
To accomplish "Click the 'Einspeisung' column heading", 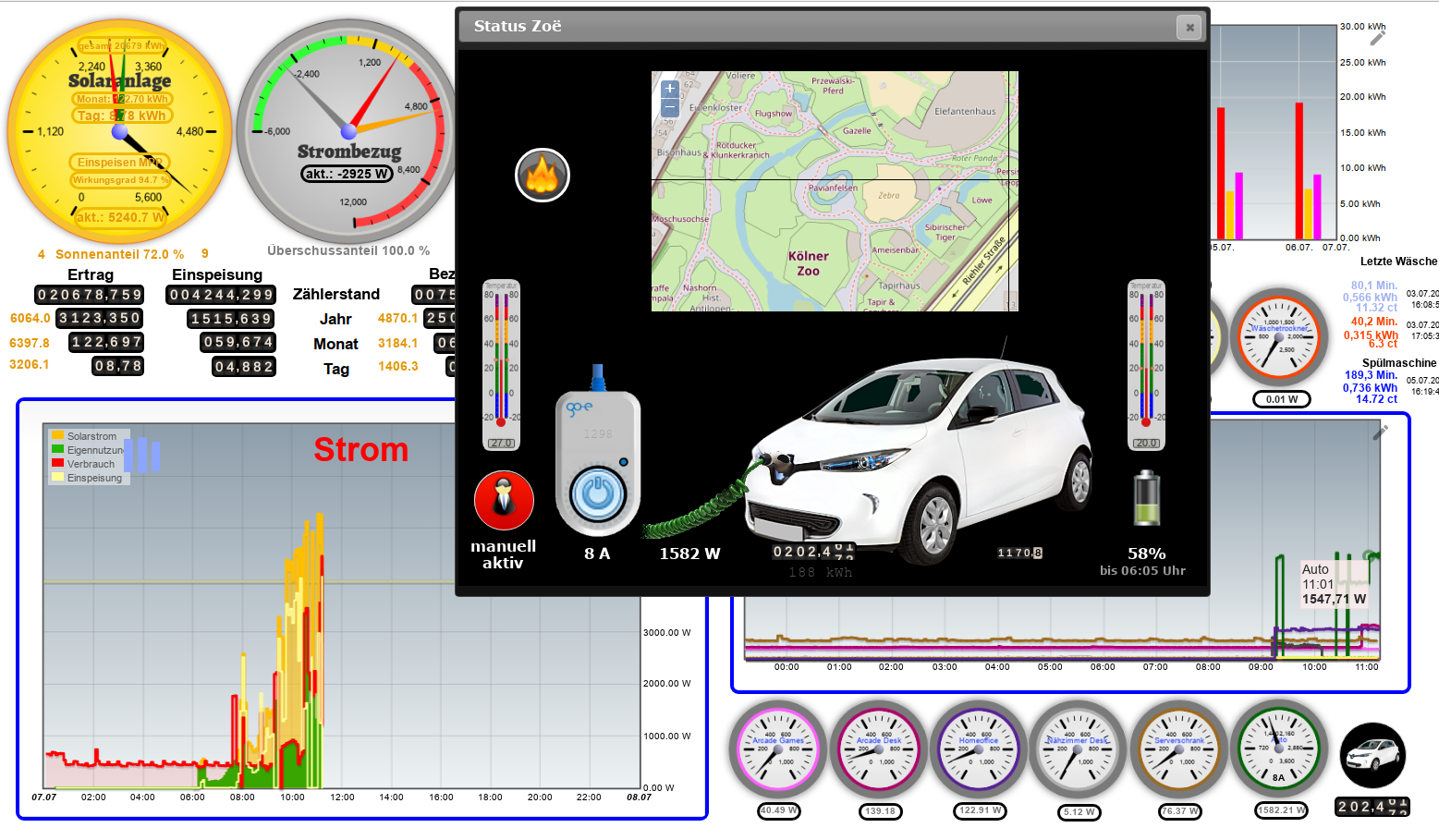I will click(x=217, y=274).
